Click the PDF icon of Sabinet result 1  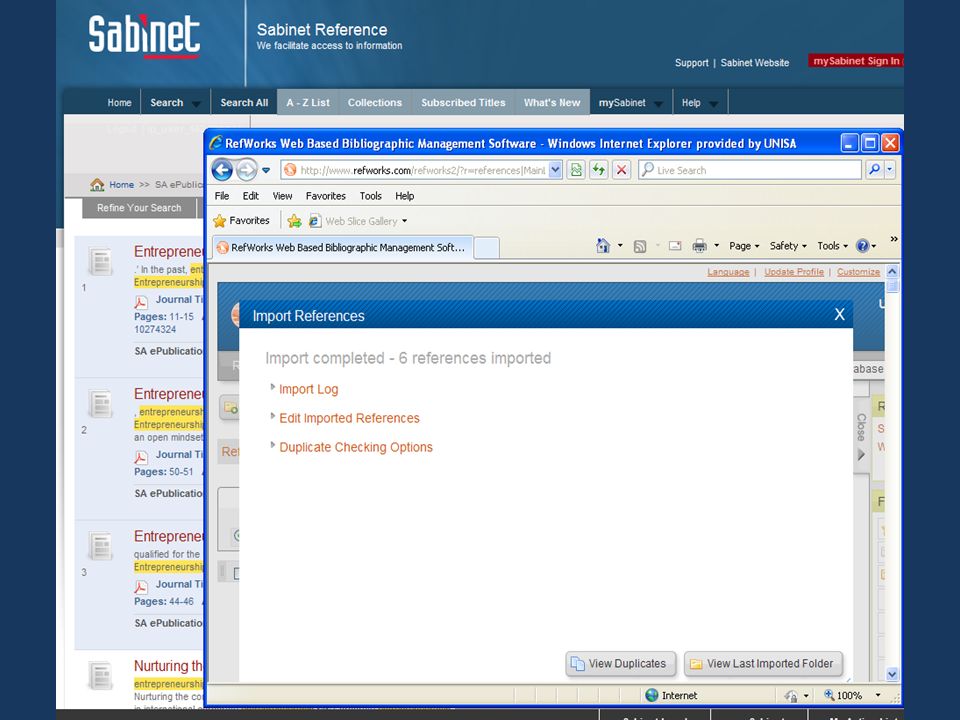click(141, 302)
